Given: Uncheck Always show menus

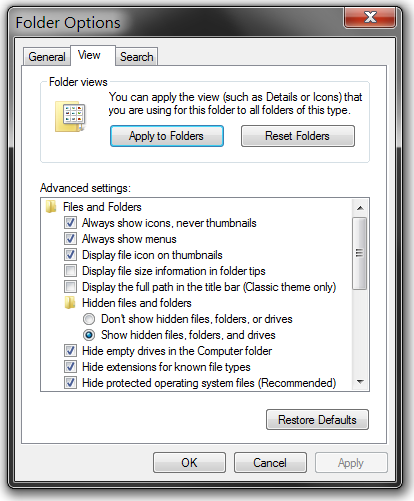Looking at the screenshot, I should coord(70,239).
